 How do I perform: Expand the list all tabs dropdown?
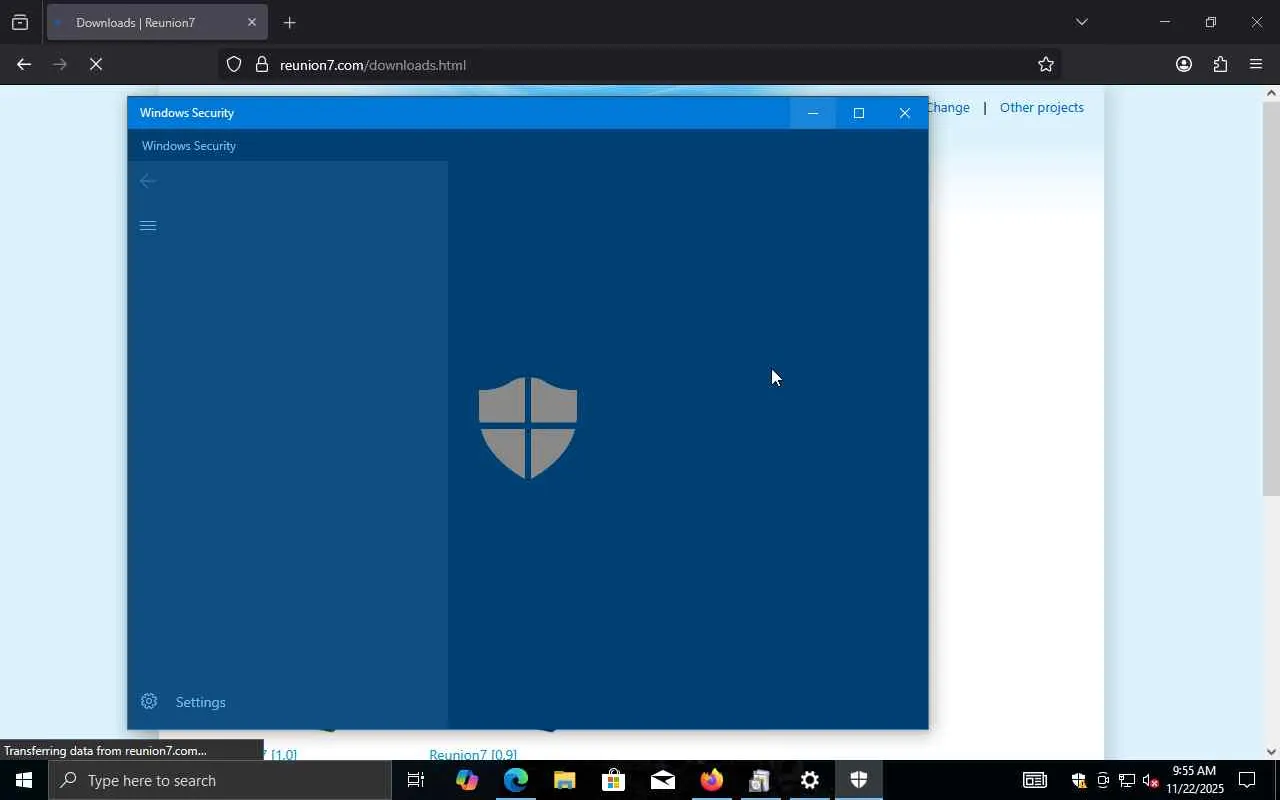[x=1081, y=22]
